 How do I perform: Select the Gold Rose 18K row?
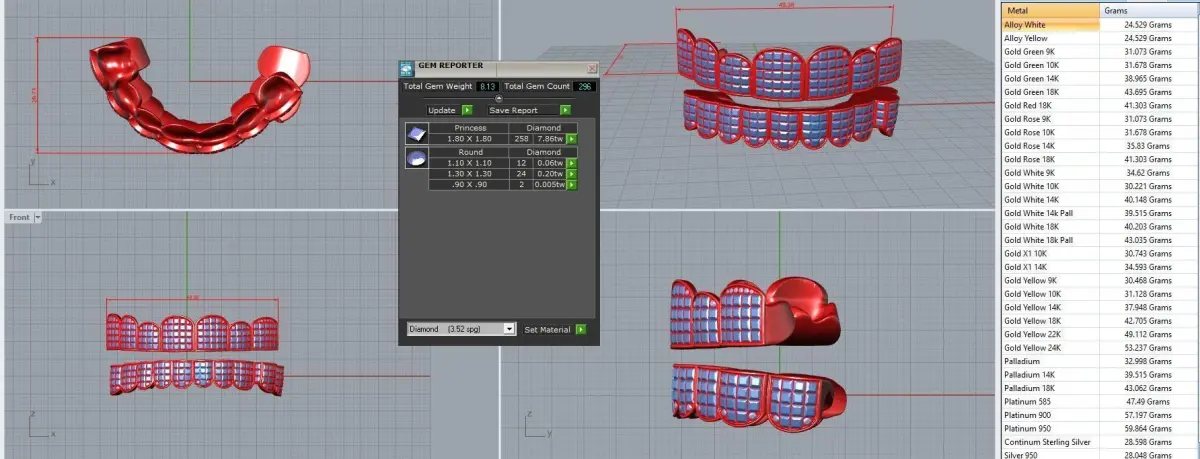click(1100, 159)
